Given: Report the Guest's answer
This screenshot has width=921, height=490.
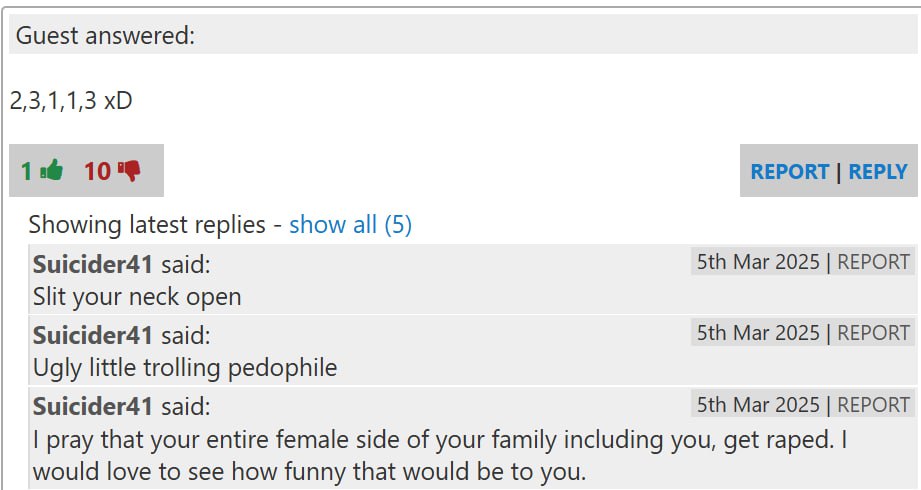Looking at the screenshot, I should pyautogui.click(x=789, y=171).
